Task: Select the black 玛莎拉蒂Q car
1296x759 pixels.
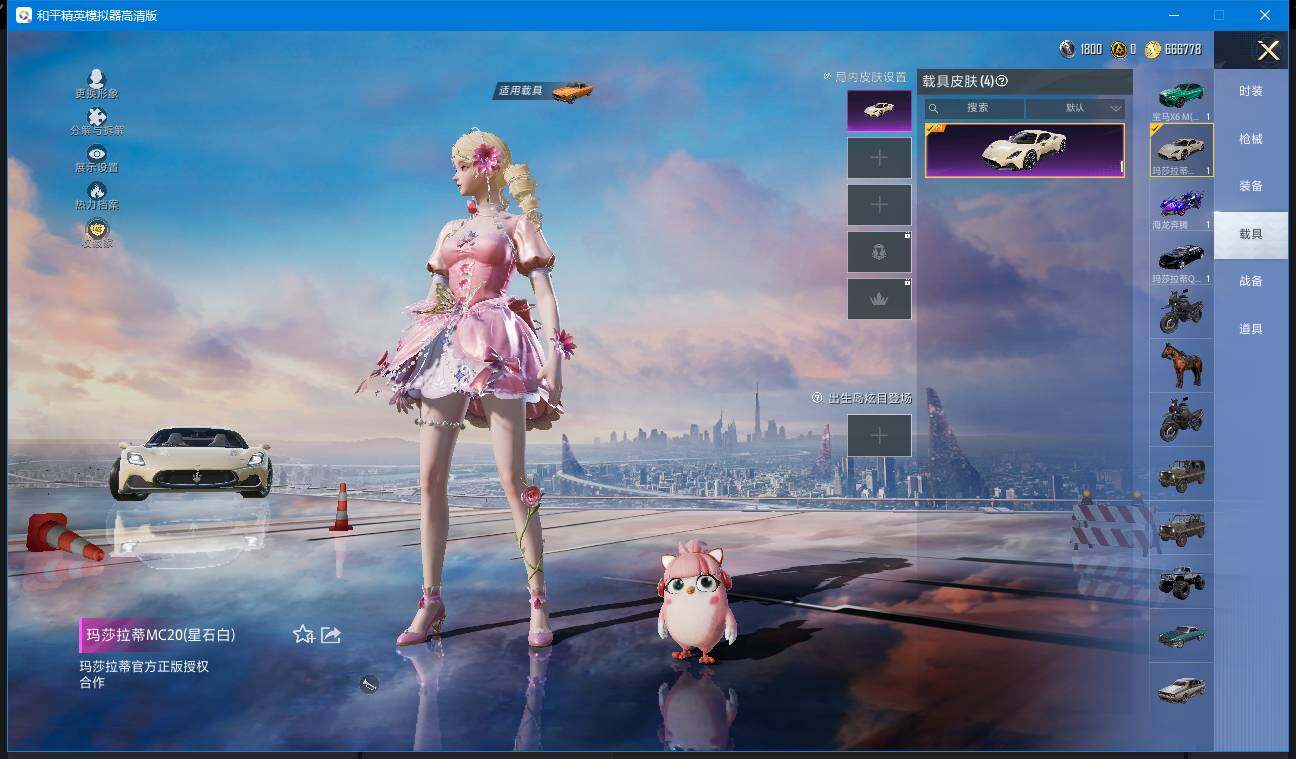Action: (1181, 258)
